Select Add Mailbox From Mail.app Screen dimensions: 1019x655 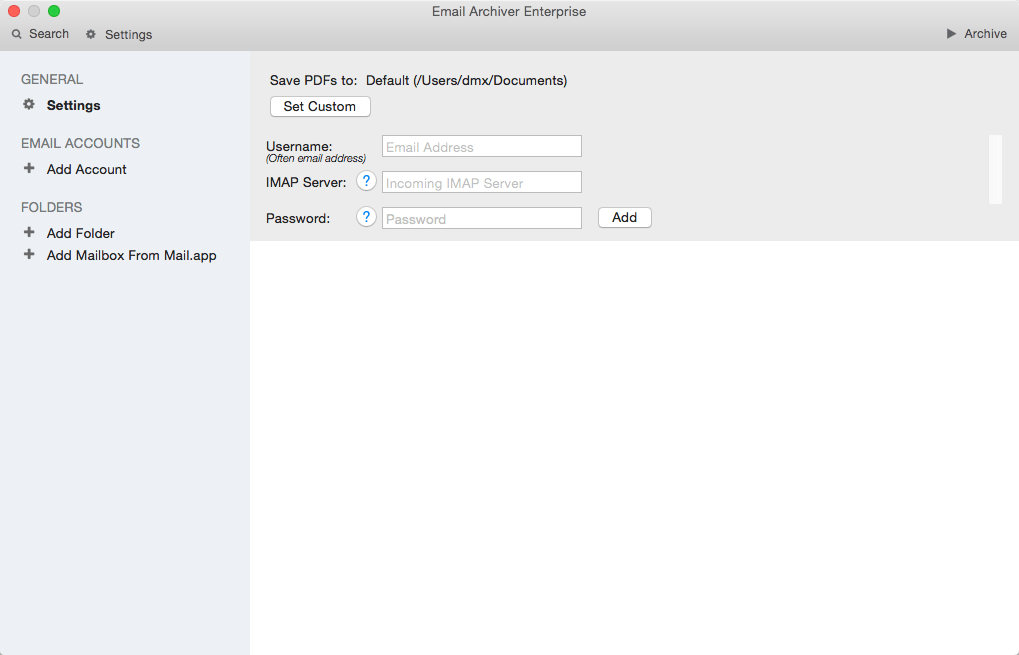pyautogui.click(x=131, y=255)
